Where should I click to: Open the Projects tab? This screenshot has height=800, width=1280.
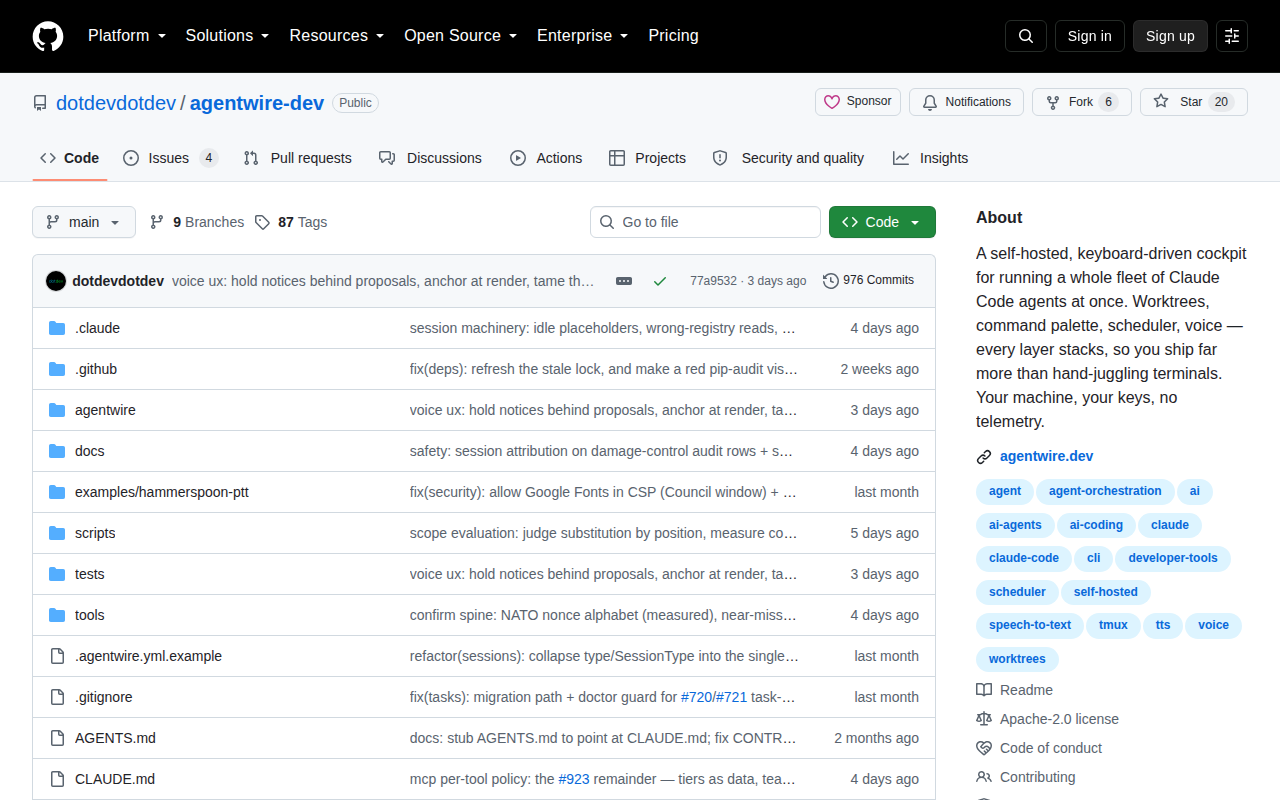coord(647,158)
